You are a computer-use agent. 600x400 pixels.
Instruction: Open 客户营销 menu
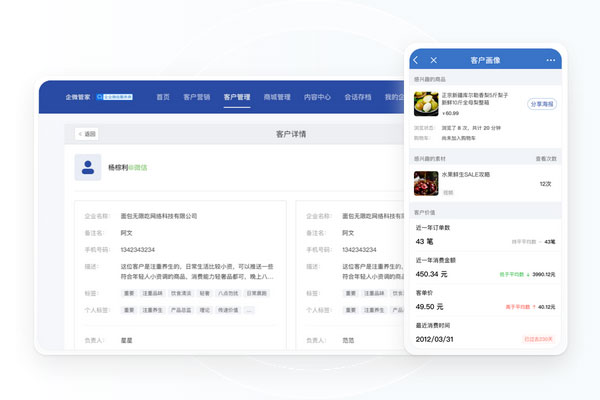197,97
